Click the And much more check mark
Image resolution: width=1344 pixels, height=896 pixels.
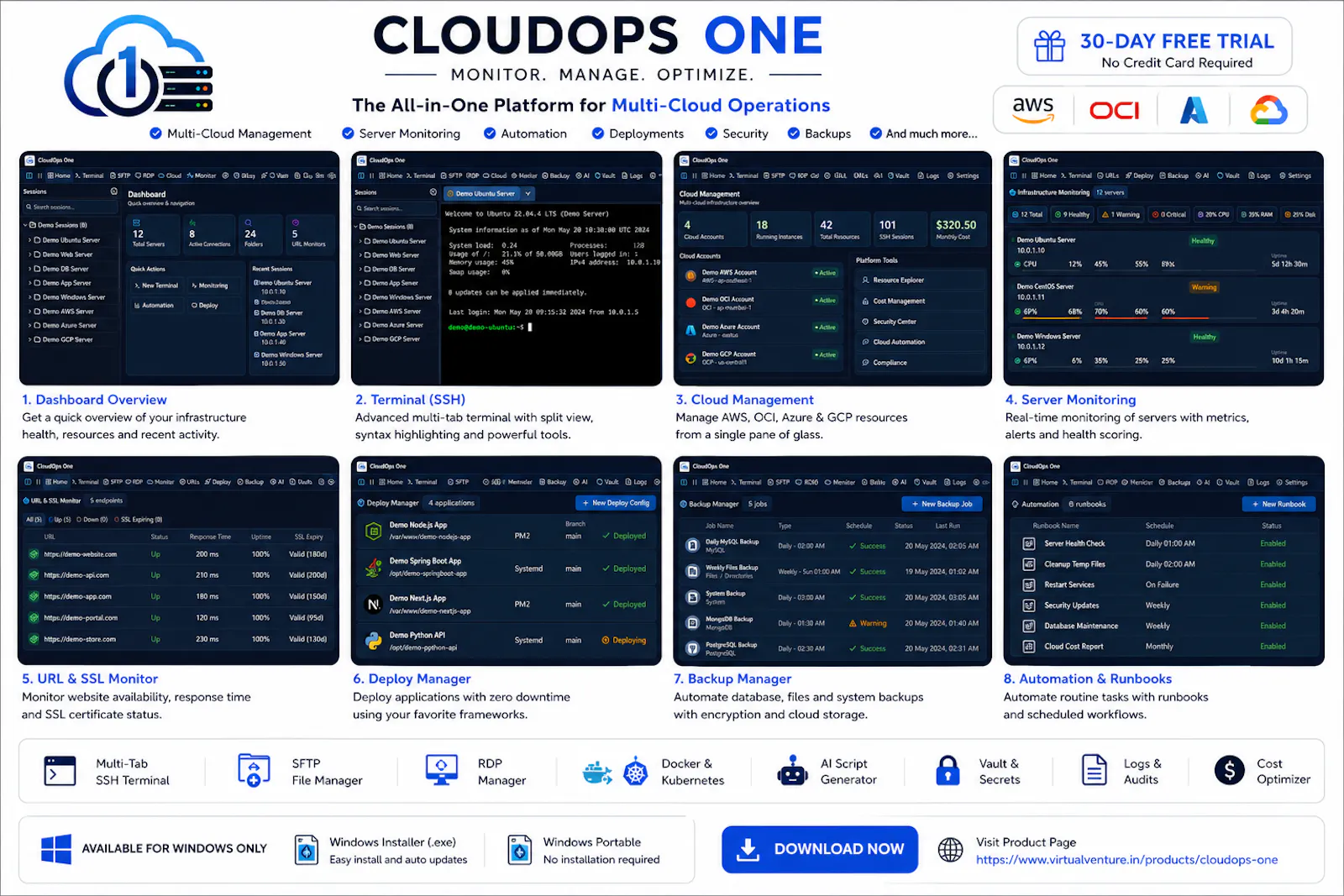coord(876,133)
